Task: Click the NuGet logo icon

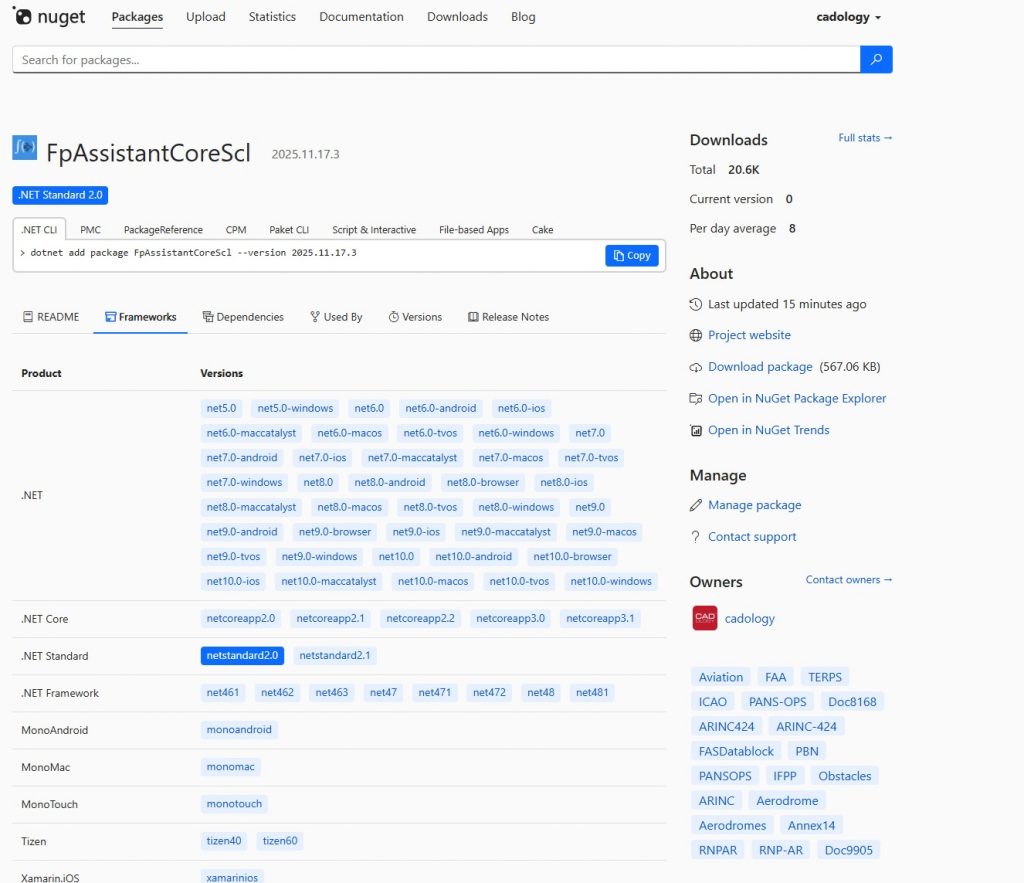Action: (22, 17)
